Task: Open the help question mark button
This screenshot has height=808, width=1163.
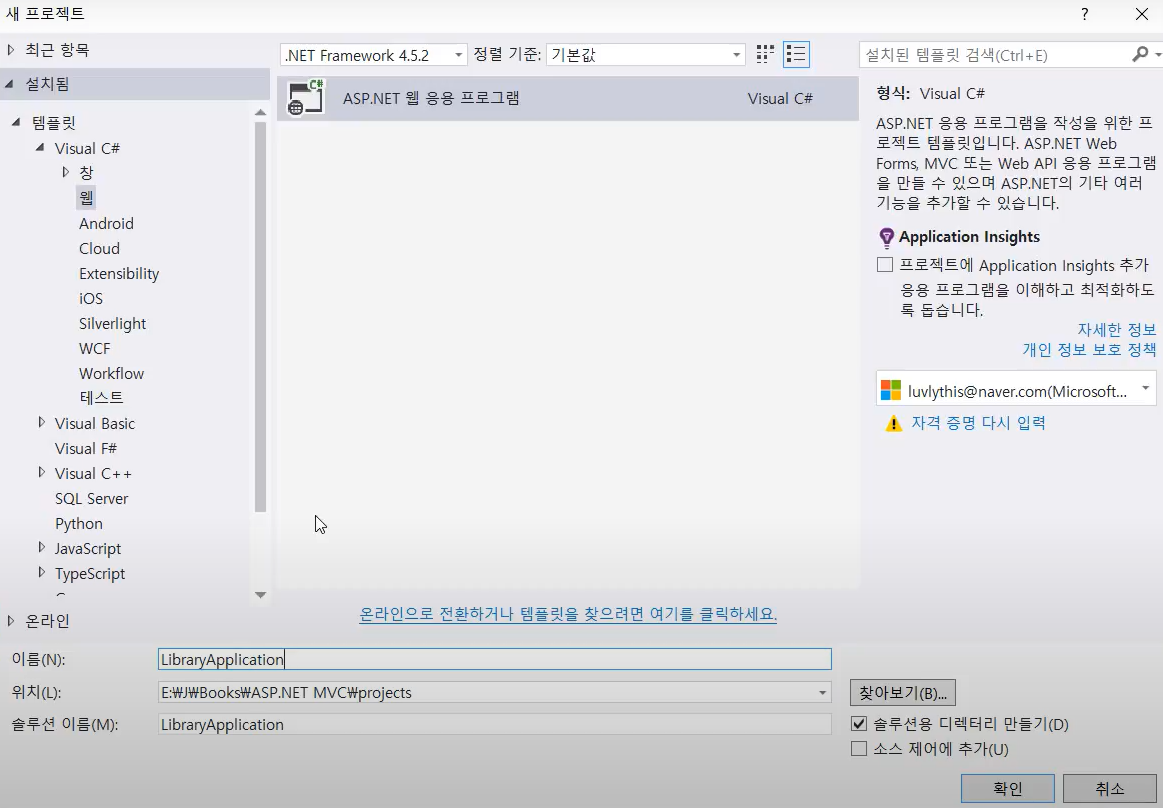Action: point(1085,14)
